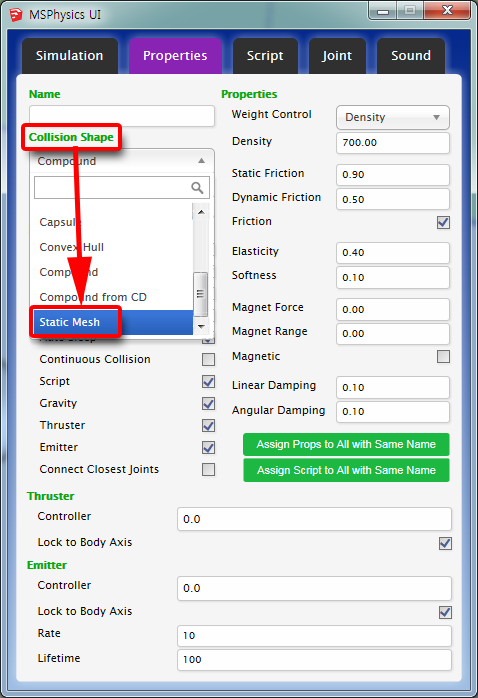The height and width of the screenshot is (698, 478).
Task: Enable the Magnetic checkbox
Action: [443, 357]
